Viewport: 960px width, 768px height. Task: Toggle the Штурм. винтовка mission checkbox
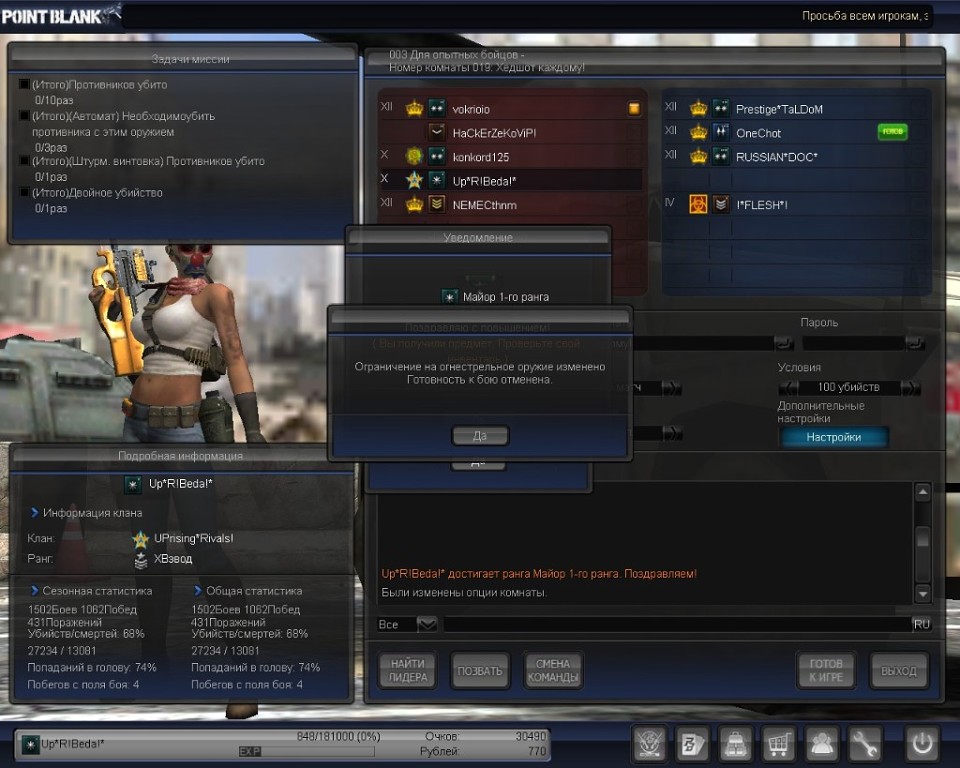24,160
